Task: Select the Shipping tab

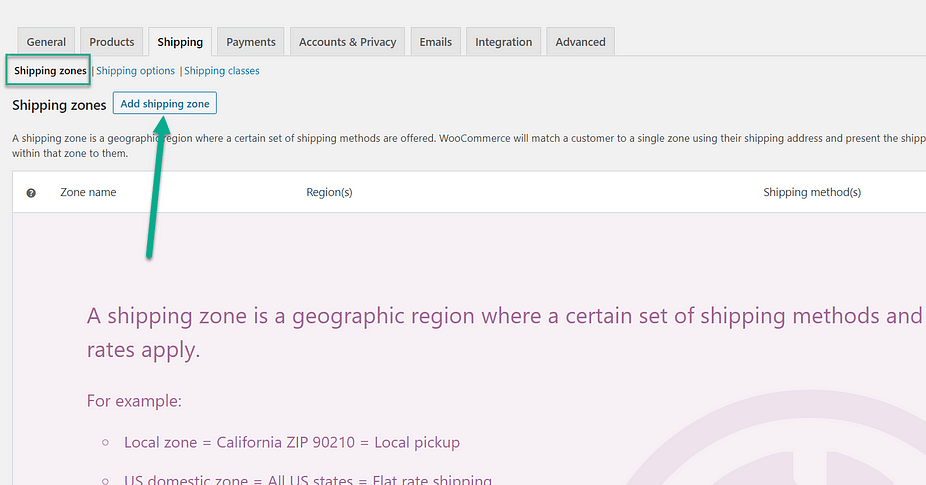Action: click(x=180, y=42)
